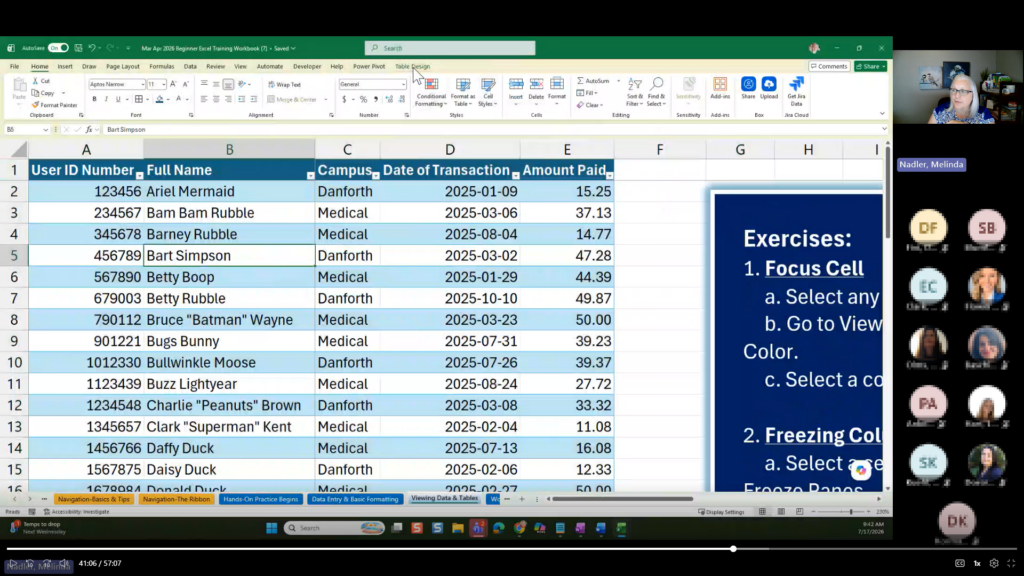The height and width of the screenshot is (576, 1024).
Task: Open Conditional Formatting menu
Action: coord(431,92)
